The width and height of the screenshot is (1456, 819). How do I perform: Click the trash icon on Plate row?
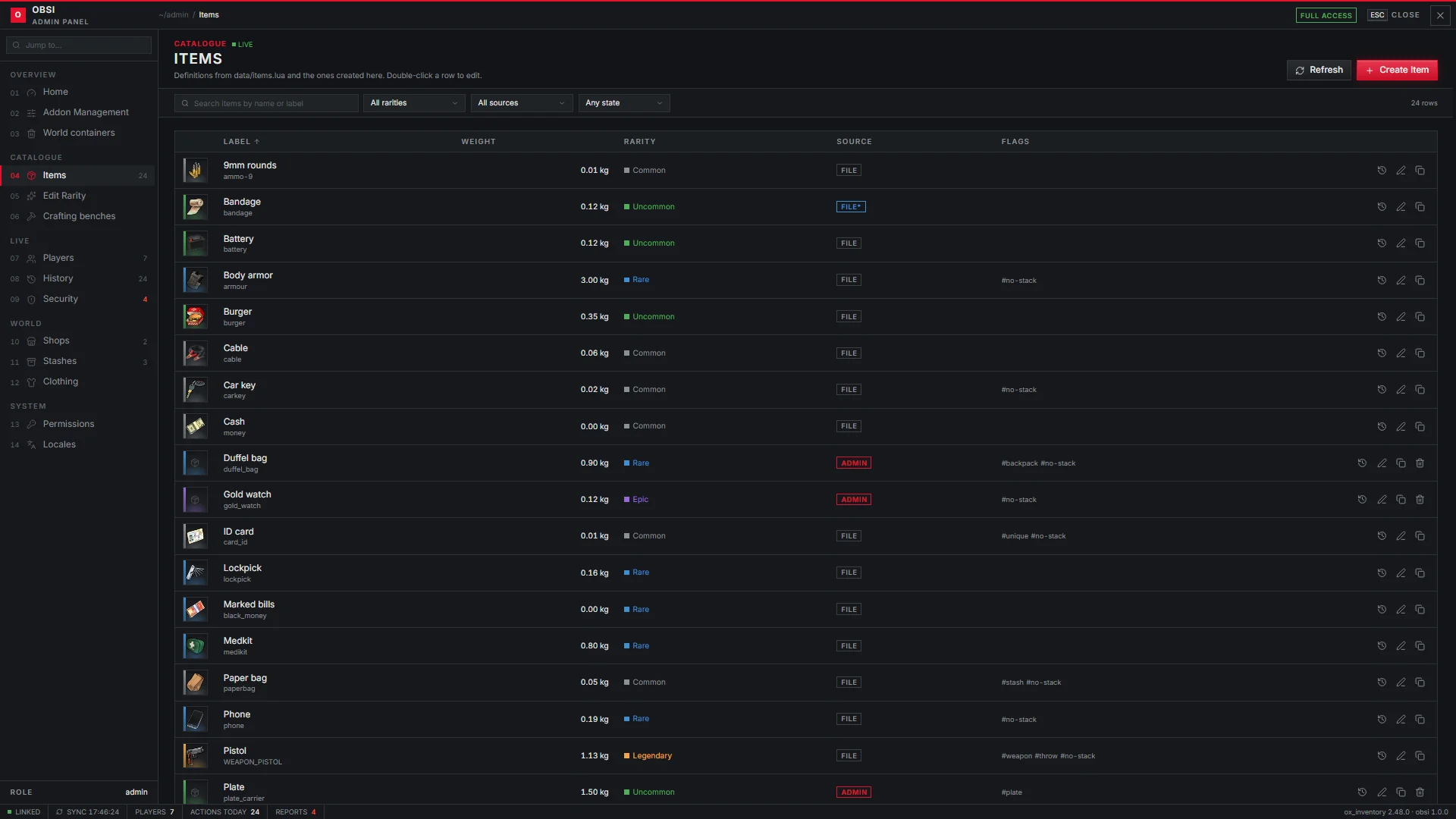click(1420, 792)
